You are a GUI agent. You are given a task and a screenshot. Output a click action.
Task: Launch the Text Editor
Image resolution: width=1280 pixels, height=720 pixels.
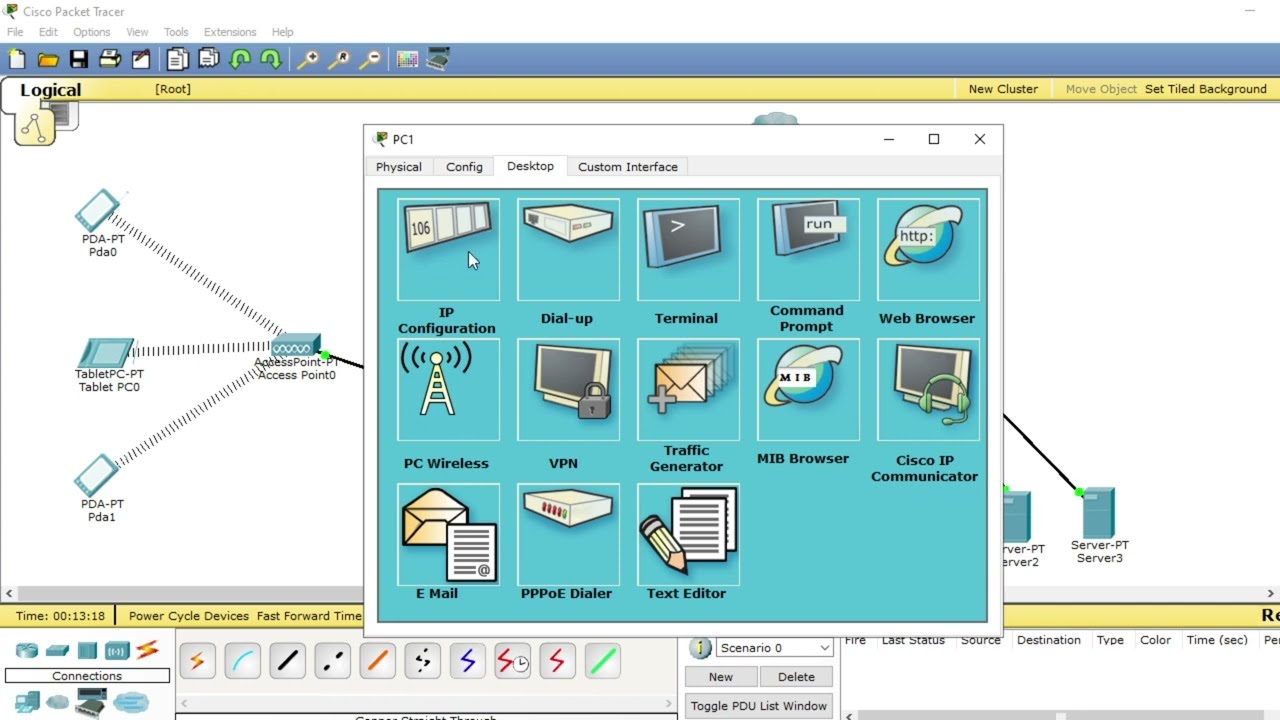[688, 534]
